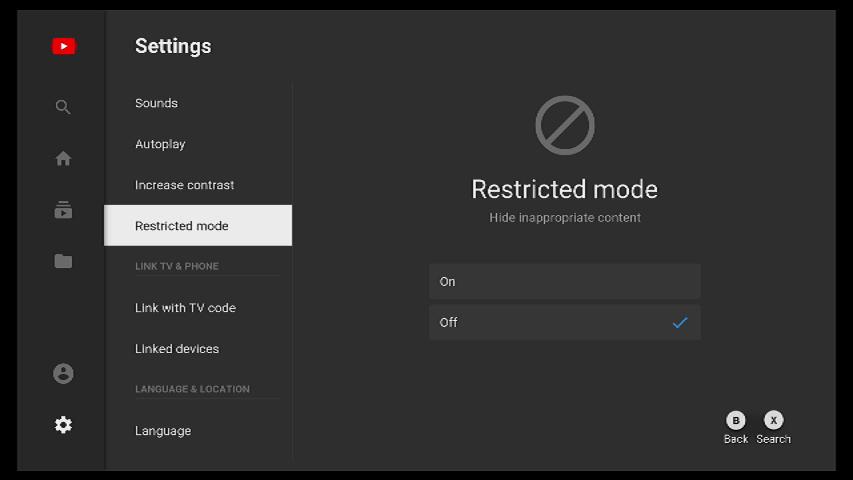Click the blue checkmark beside Off
Image resolution: width=853 pixels, height=480 pixels.
[x=680, y=323]
